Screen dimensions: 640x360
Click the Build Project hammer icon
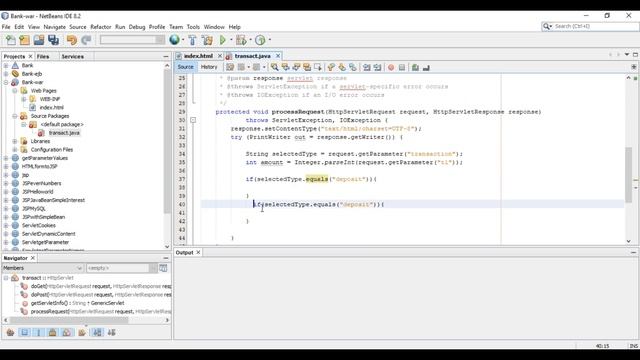tap(192, 40)
